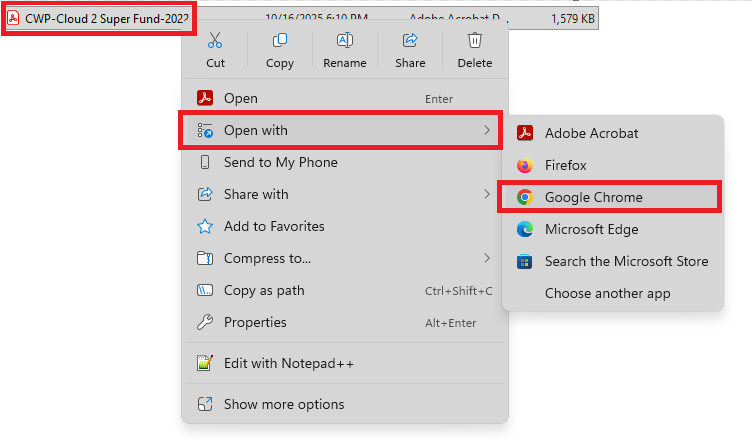Click the Copy icon in context menu
This screenshot has height=440, width=752.
[x=280, y=41]
